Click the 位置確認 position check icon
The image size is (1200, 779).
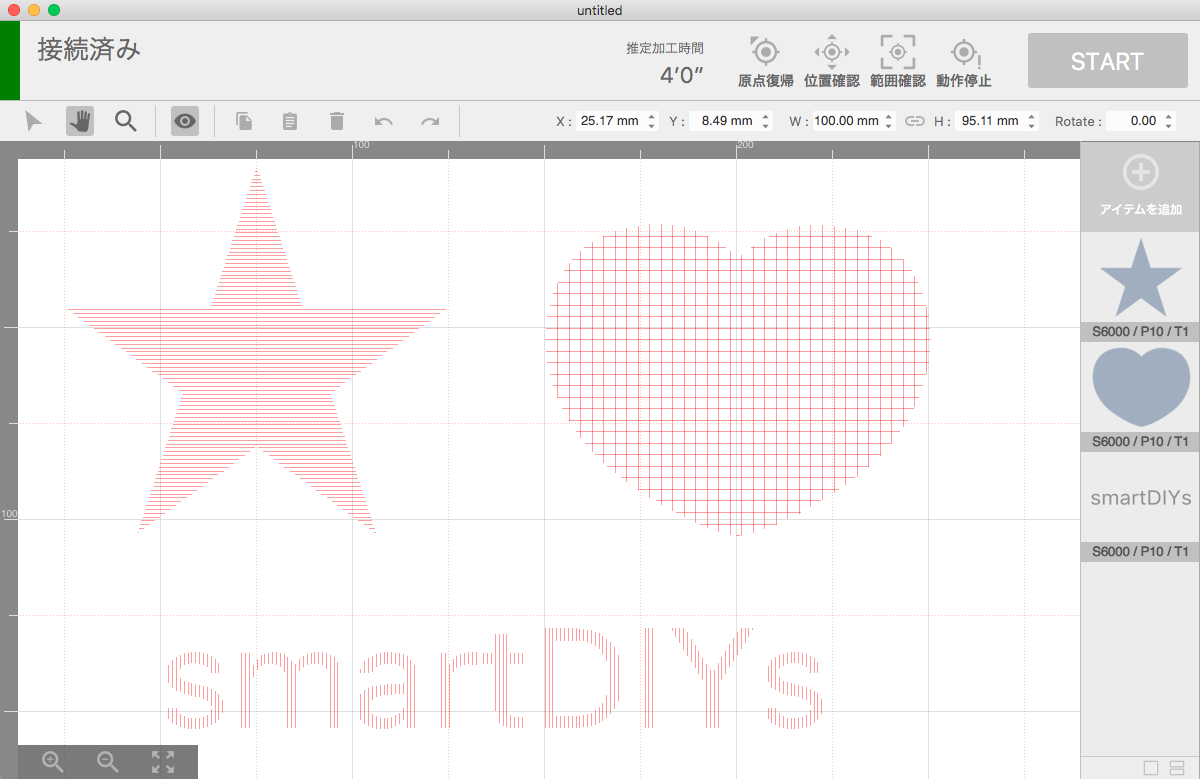tap(832, 61)
